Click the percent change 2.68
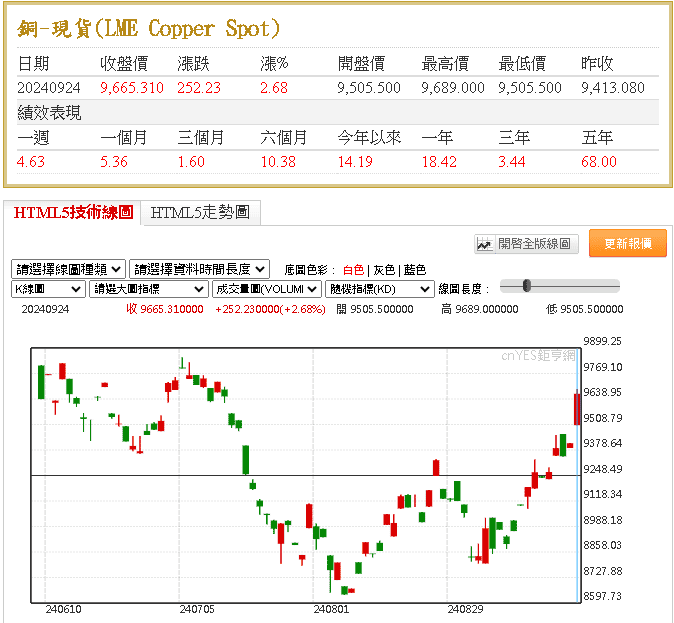The width and height of the screenshot is (674, 623). point(274,88)
